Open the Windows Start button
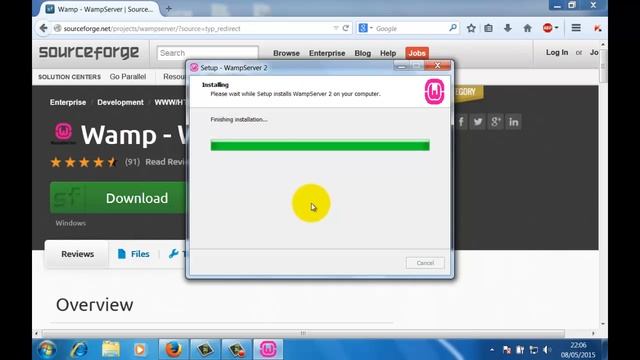 pyautogui.click(x=47, y=349)
